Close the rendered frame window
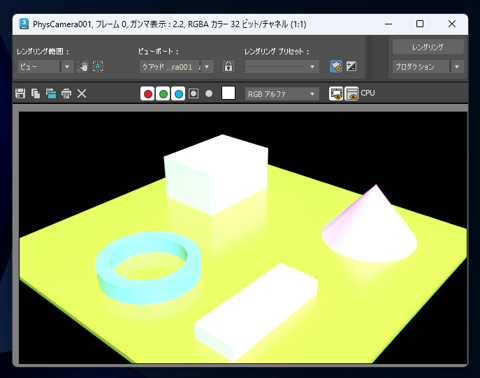 (x=452, y=24)
